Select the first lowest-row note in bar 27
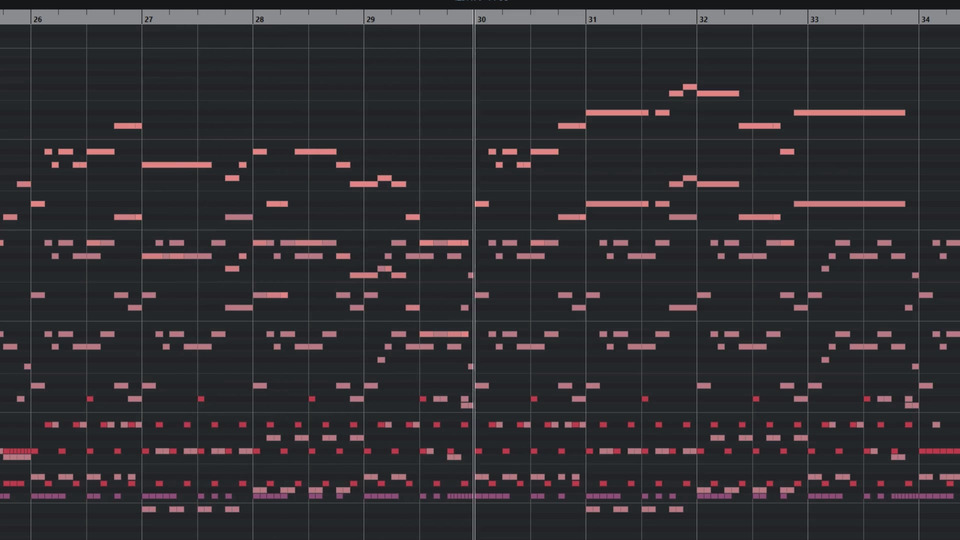Screen dimensions: 960x540 coord(149,509)
